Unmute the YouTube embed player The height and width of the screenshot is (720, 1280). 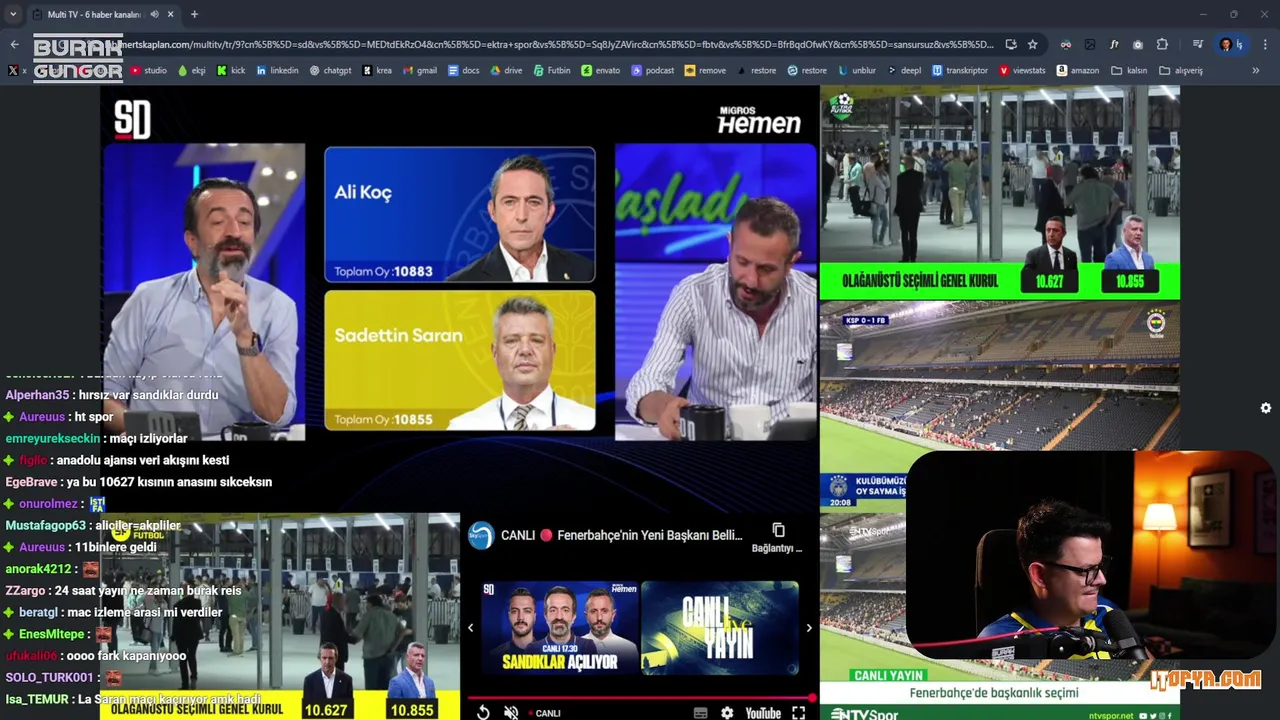point(511,712)
